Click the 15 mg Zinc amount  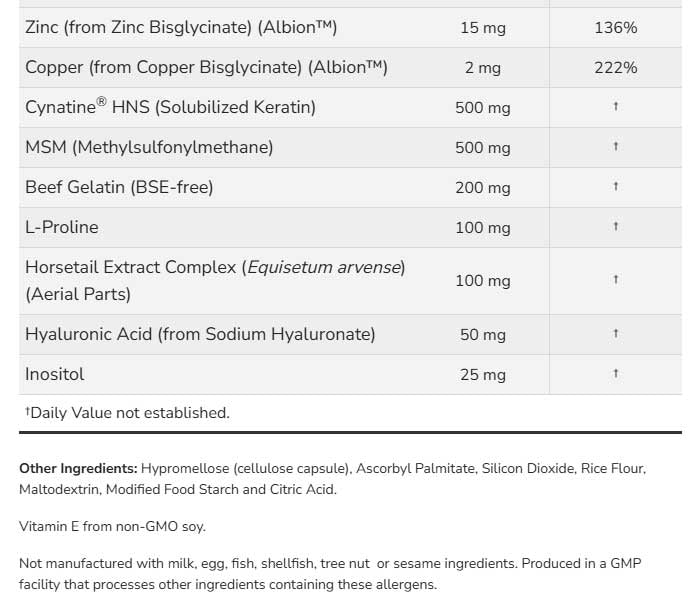pyautogui.click(x=483, y=27)
